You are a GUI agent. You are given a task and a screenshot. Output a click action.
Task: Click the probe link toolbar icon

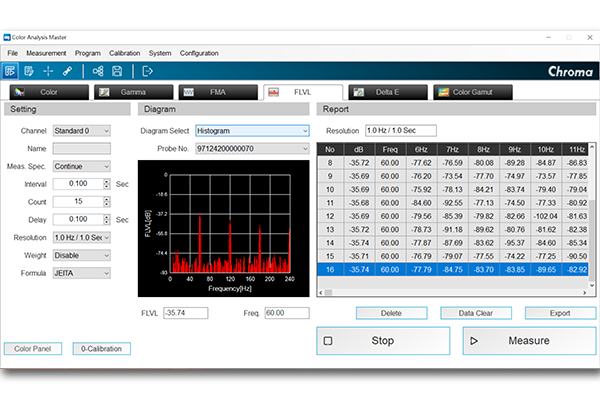(67, 71)
